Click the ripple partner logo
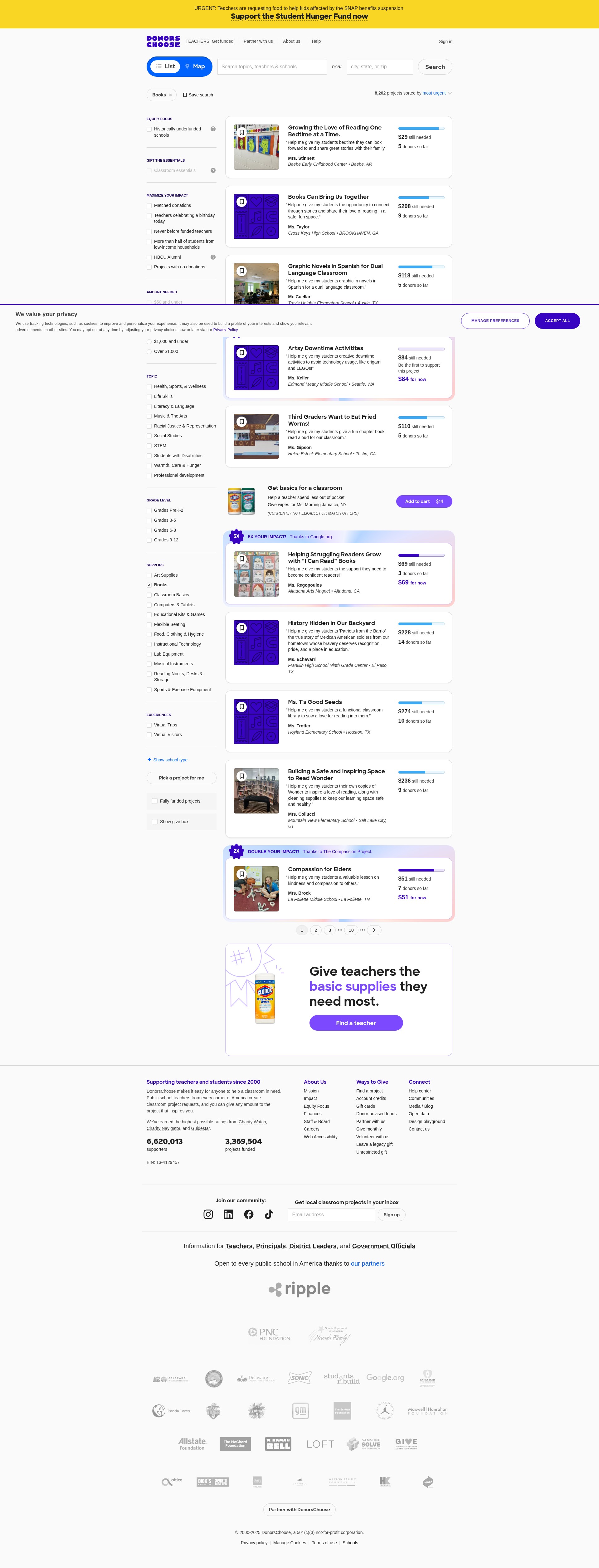Image resolution: width=599 pixels, height=1568 pixels. point(299,1289)
